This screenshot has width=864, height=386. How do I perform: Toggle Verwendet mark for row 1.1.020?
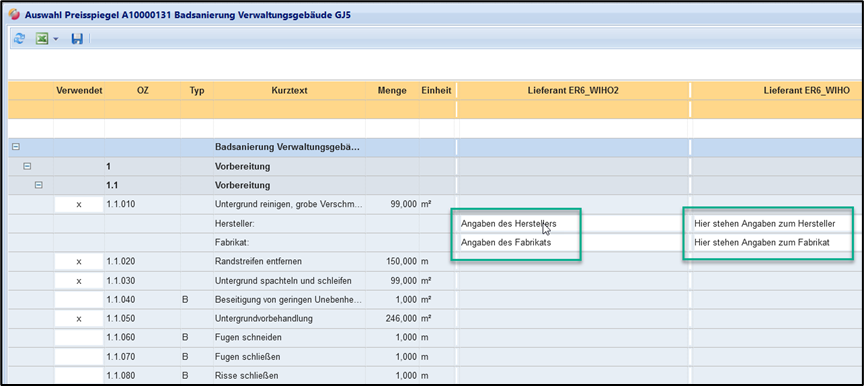79,262
